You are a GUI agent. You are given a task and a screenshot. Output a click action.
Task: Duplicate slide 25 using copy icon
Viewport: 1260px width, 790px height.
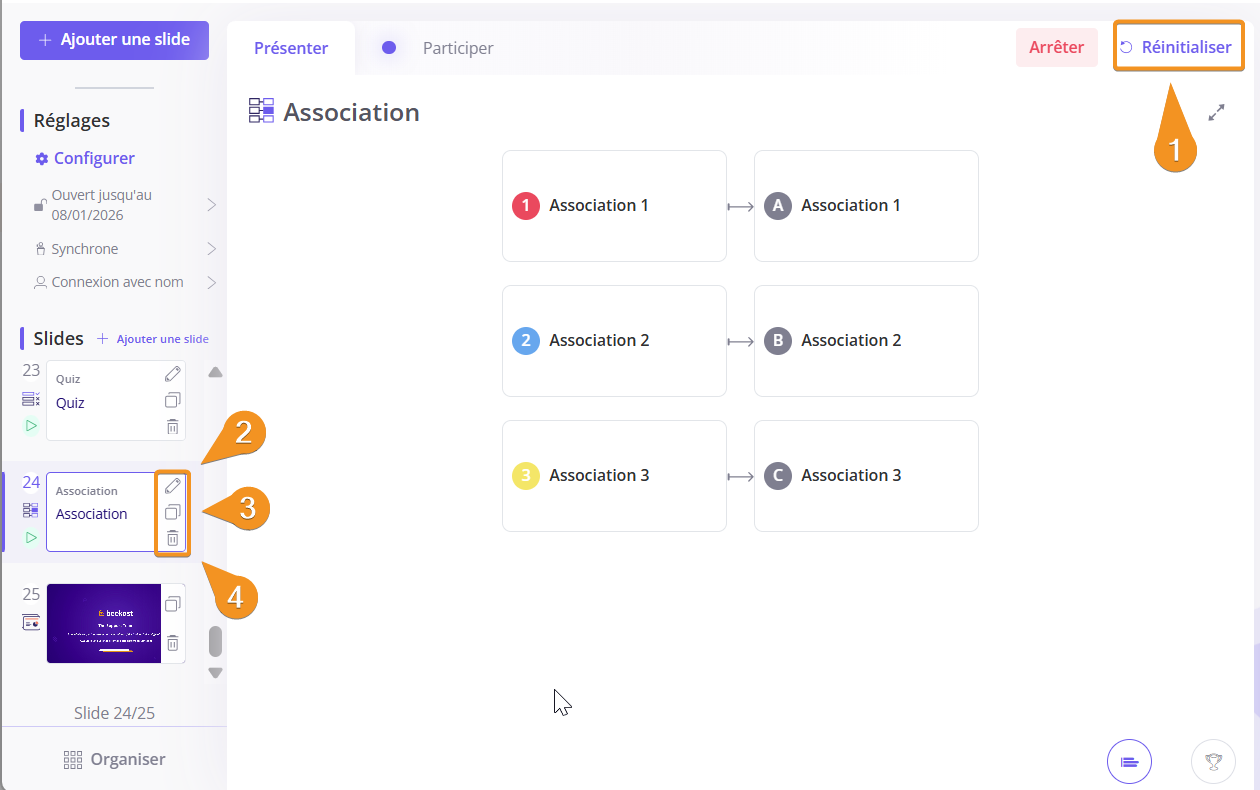pos(173,604)
